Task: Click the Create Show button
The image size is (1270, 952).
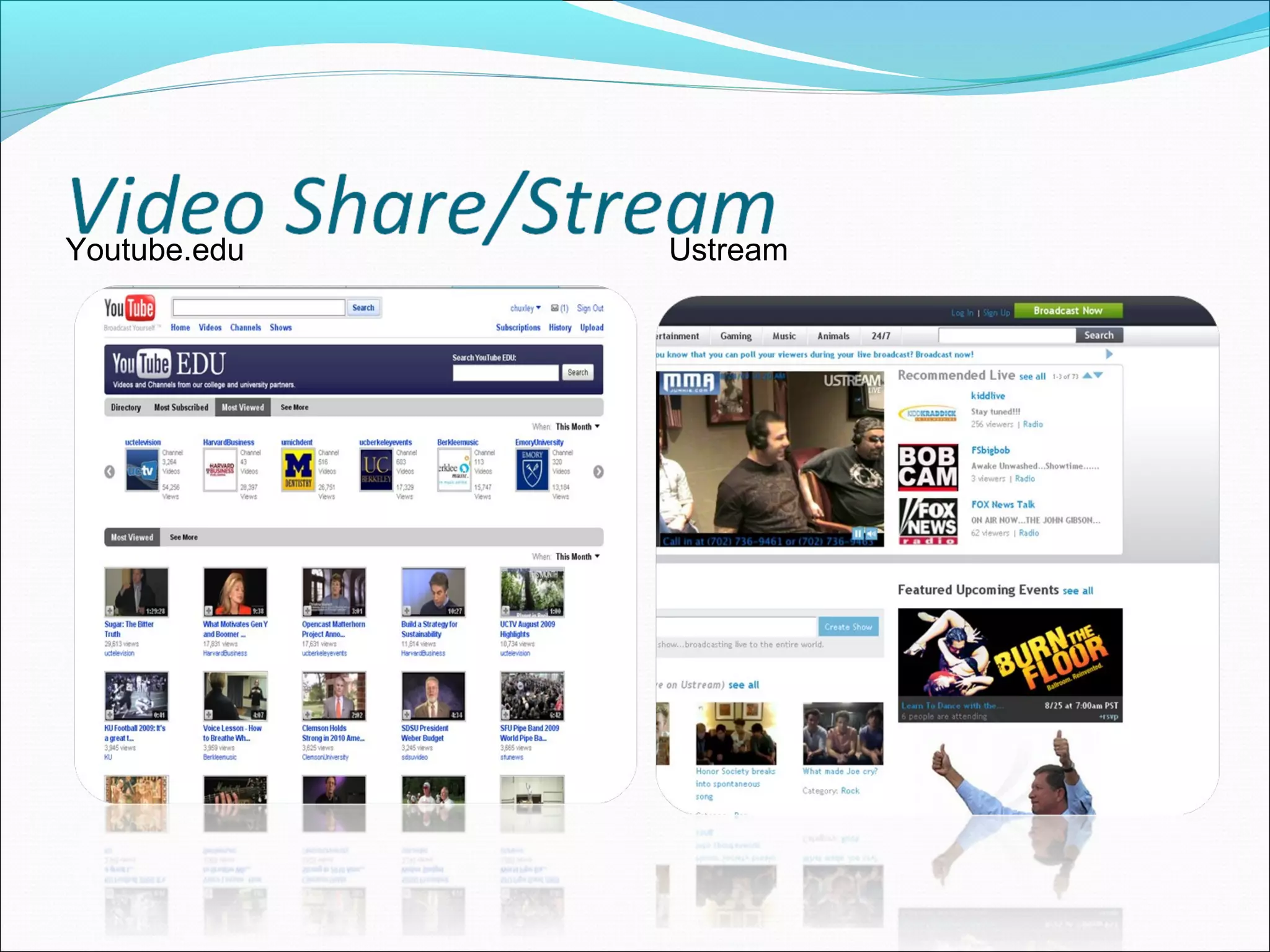Action: tap(848, 627)
